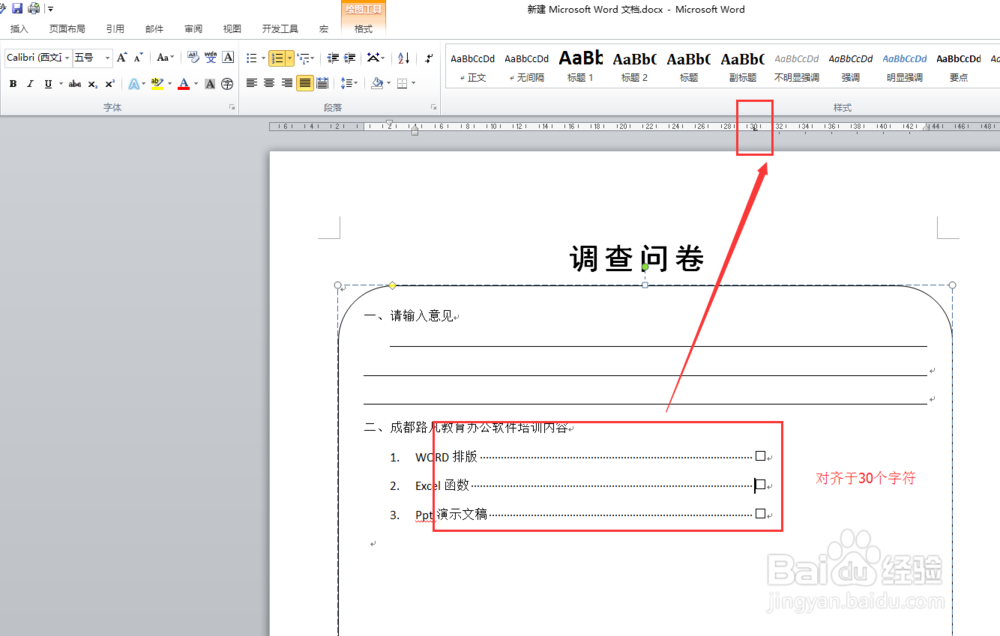
Task: Open the 页面布局 ribbon tab
Action: point(67,28)
